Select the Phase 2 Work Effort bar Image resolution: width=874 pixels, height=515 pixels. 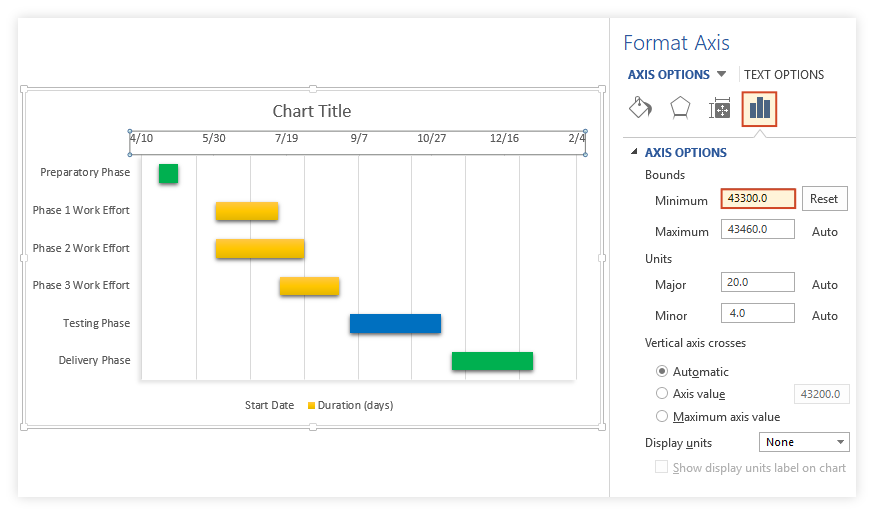[x=260, y=249]
